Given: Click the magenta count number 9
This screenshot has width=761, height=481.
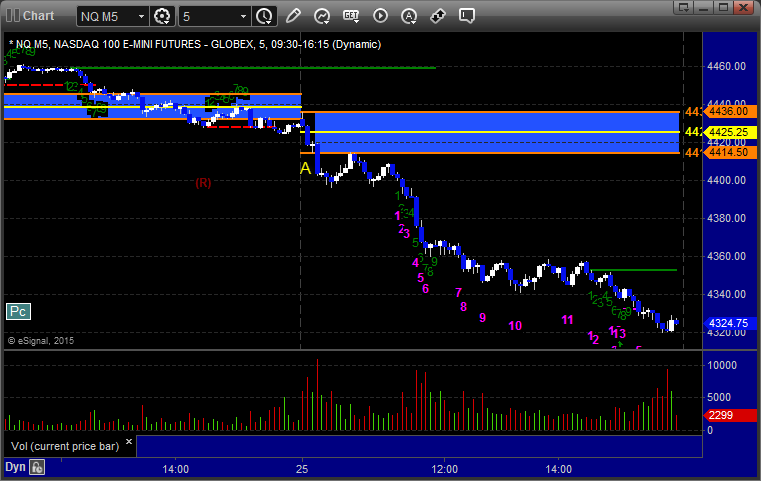Looking at the screenshot, I should point(482,317).
